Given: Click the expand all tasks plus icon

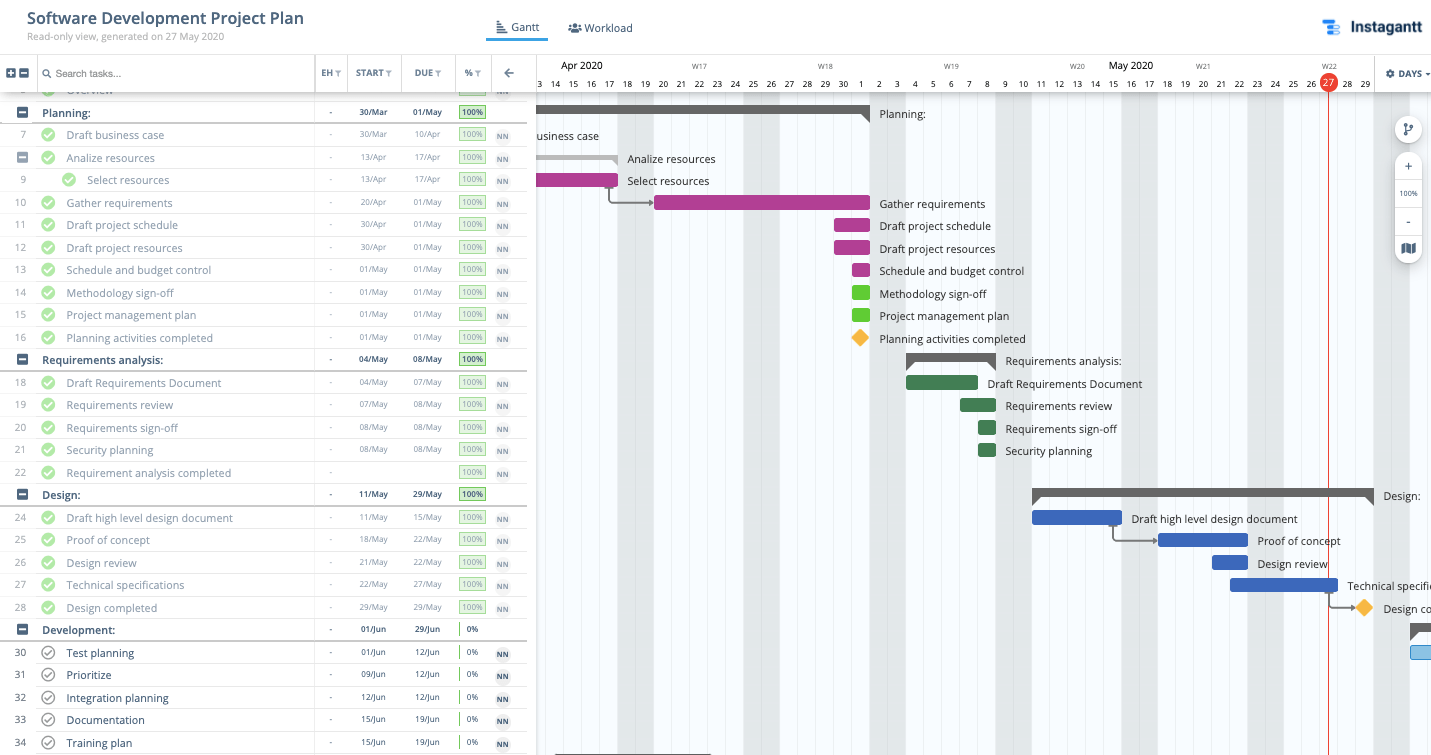Looking at the screenshot, I should 11,73.
